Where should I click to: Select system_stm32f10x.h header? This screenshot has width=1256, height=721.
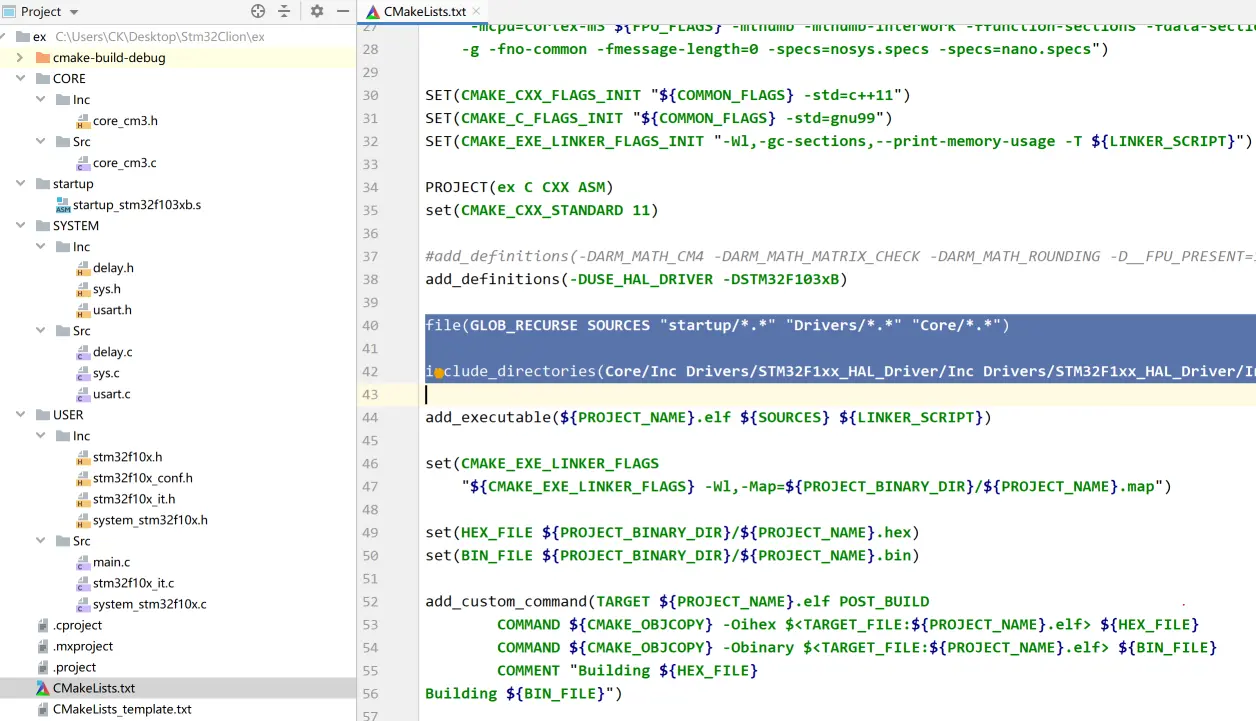[150, 520]
